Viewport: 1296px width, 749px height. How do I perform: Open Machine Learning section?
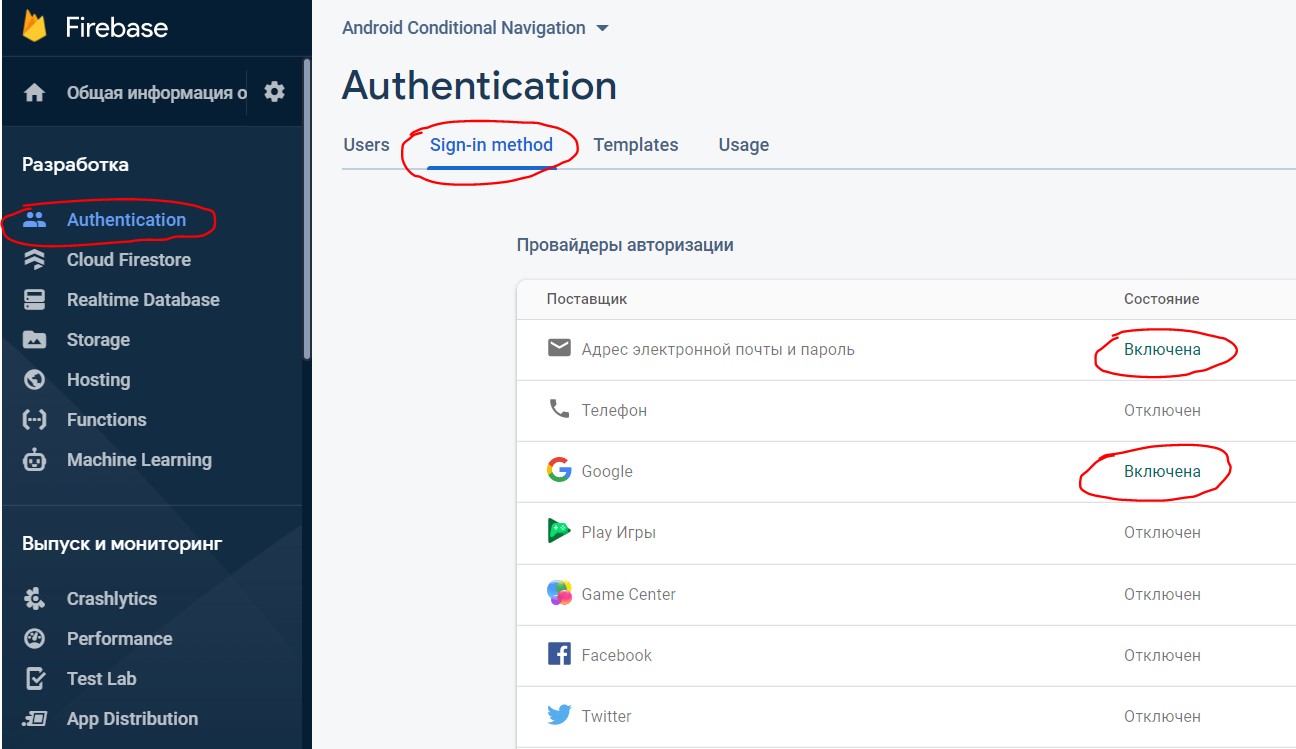pos(139,459)
